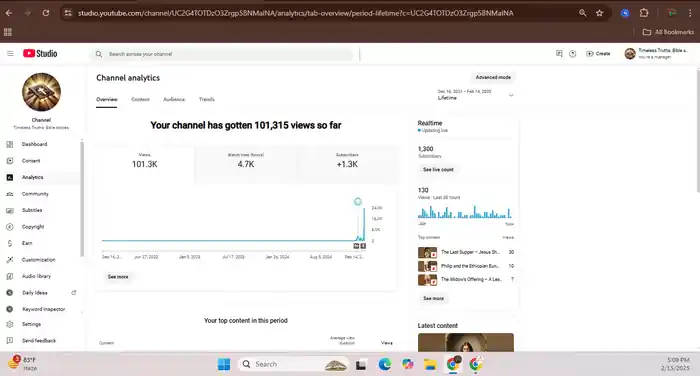
Task: Bookmark page with star icon
Action: pyautogui.click(x=600, y=13)
